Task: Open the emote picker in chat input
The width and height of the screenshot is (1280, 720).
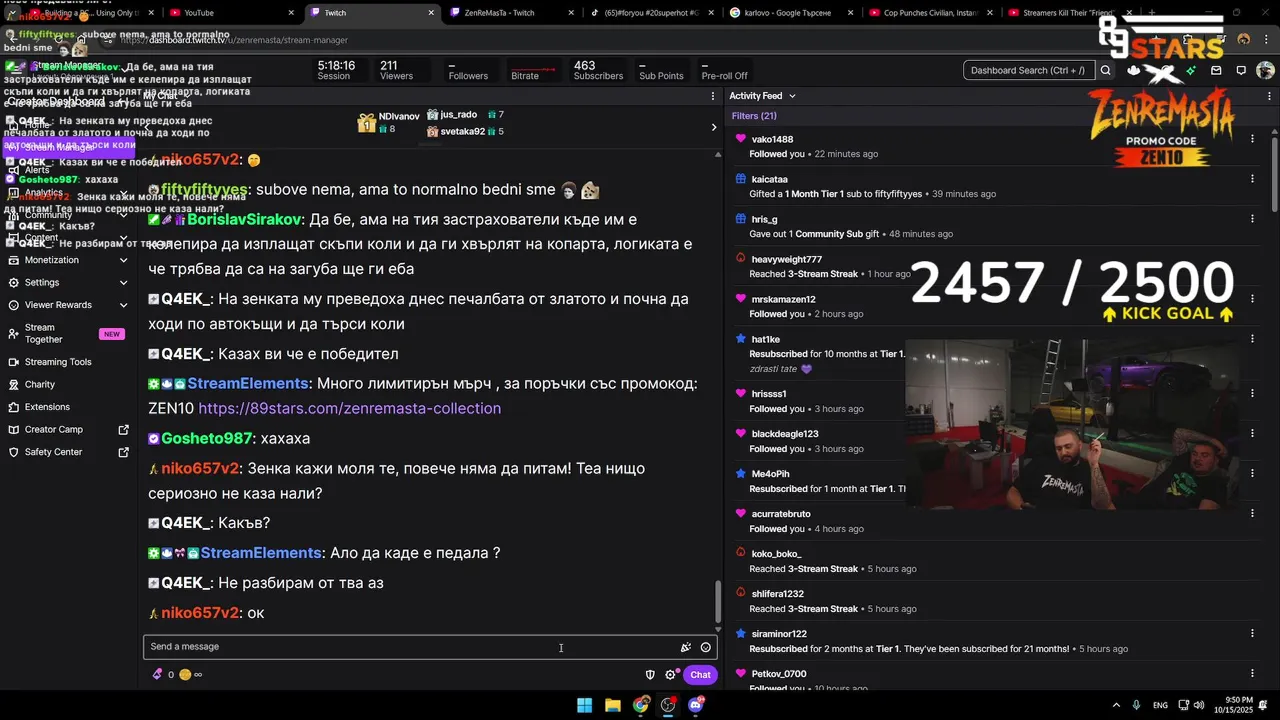Action: point(706,647)
